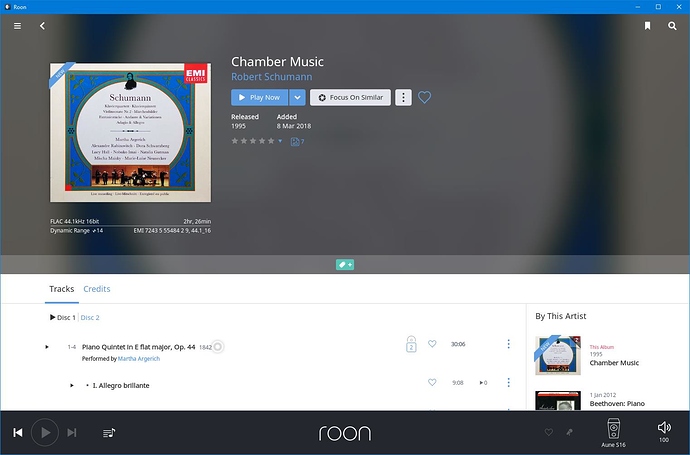Open the bookmarks icon
The height and width of the screenshot is (455, 690).
647,26
